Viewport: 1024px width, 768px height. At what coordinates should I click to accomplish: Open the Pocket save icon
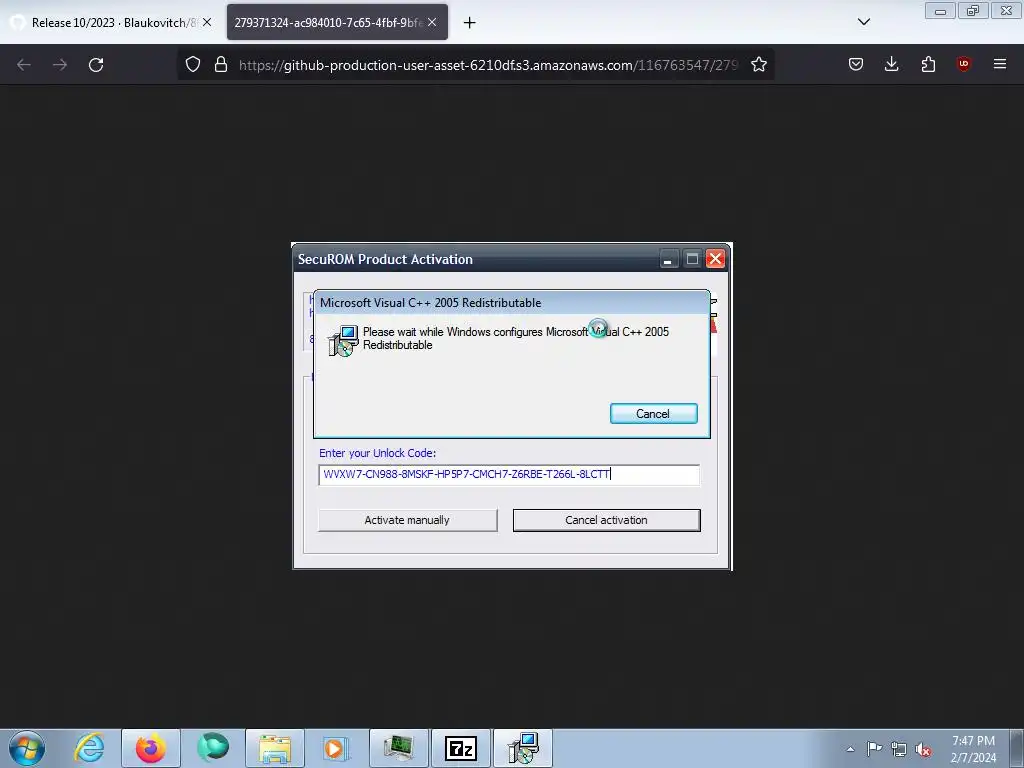coord(856,64)
